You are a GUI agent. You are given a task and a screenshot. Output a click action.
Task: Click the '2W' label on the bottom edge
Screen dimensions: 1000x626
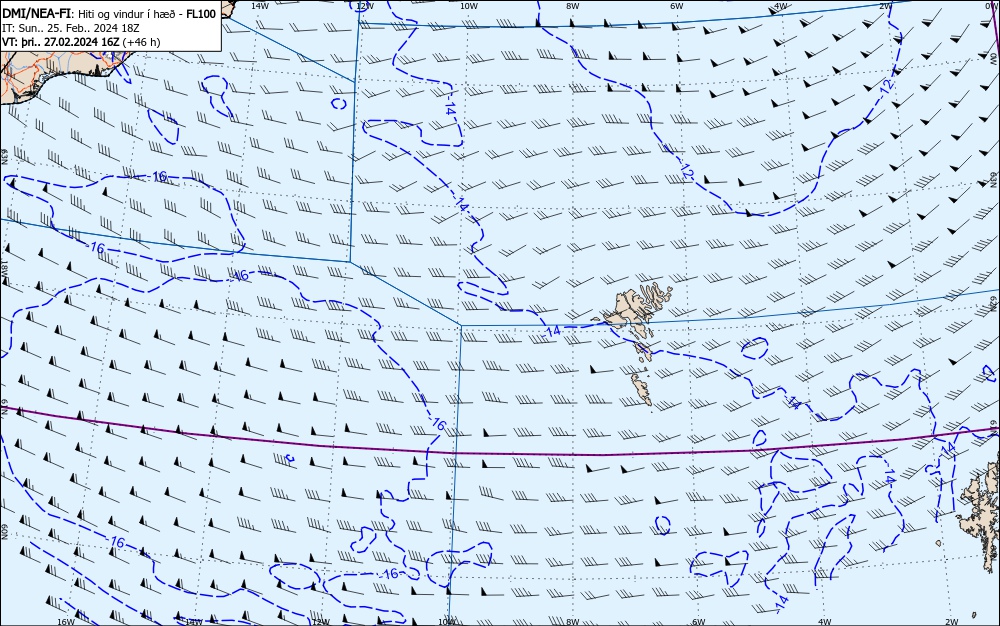(x=952, y=622)
